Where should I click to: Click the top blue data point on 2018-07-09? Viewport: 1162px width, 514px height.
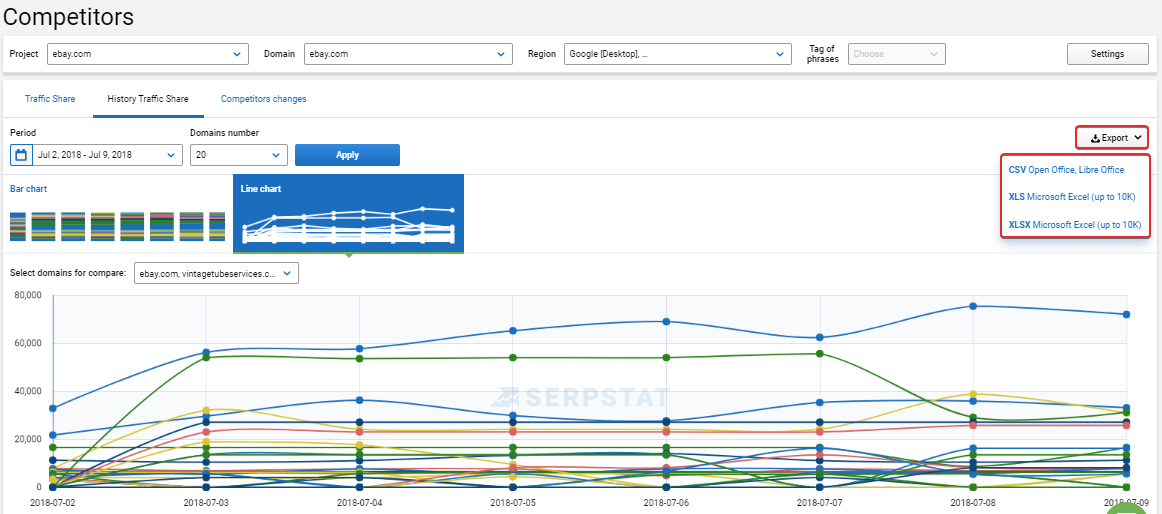click(1126, 314)
